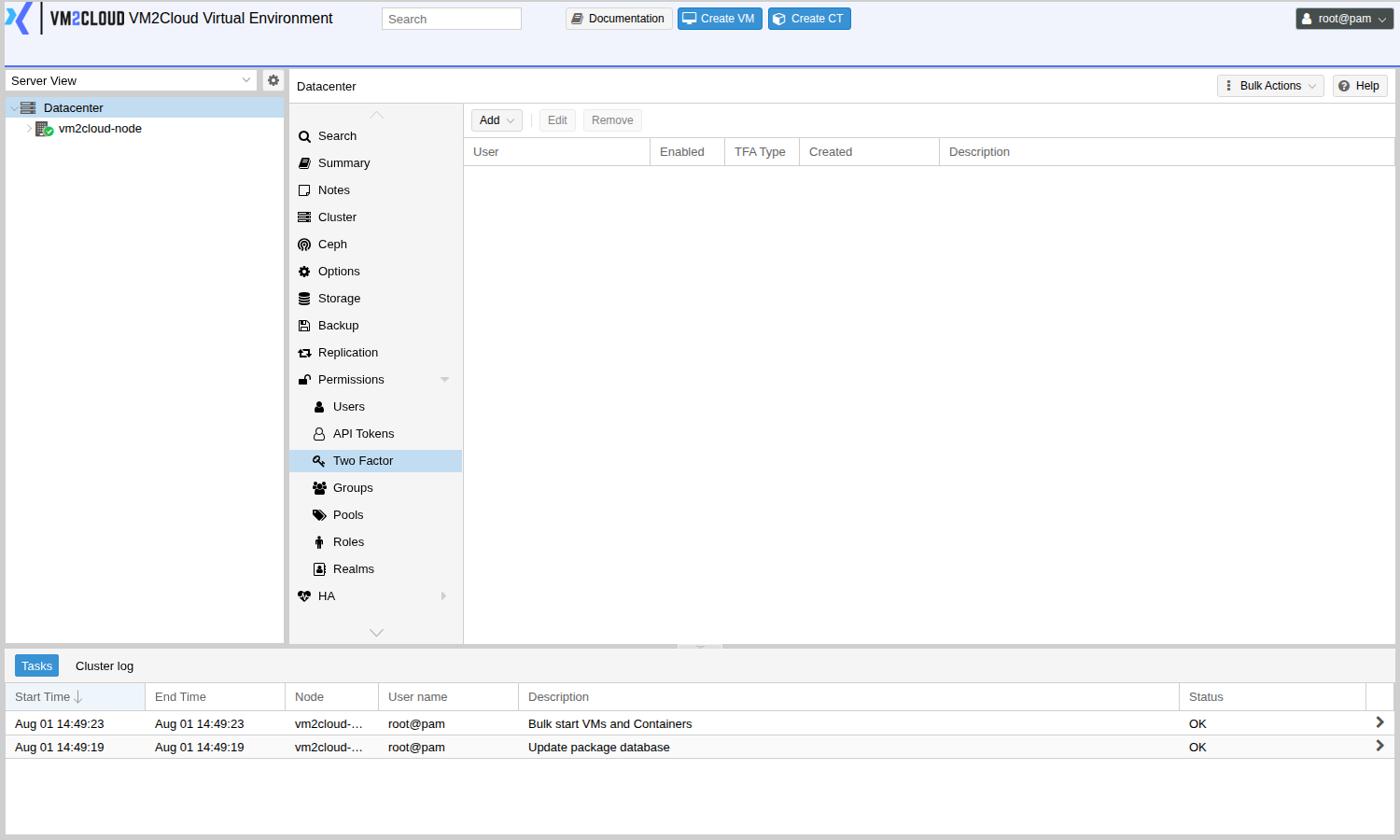This screenshot has height=840, width=1400.
Task: Open details arrow for Bulk start task
Action: point(1379,722)
